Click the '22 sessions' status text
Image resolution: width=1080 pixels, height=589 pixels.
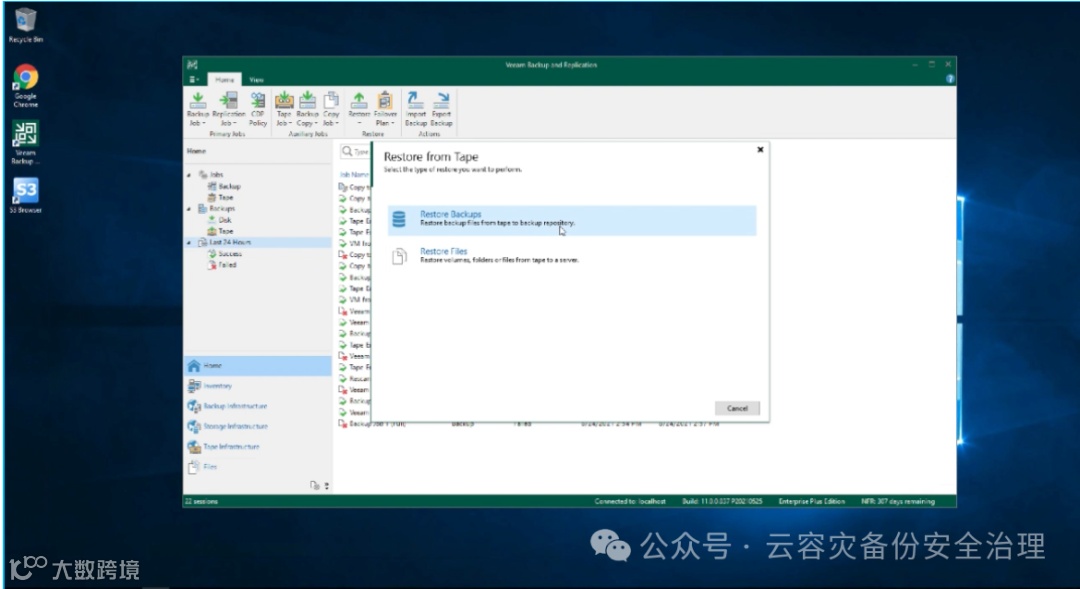pyautogui.click(x=202, y=502)
